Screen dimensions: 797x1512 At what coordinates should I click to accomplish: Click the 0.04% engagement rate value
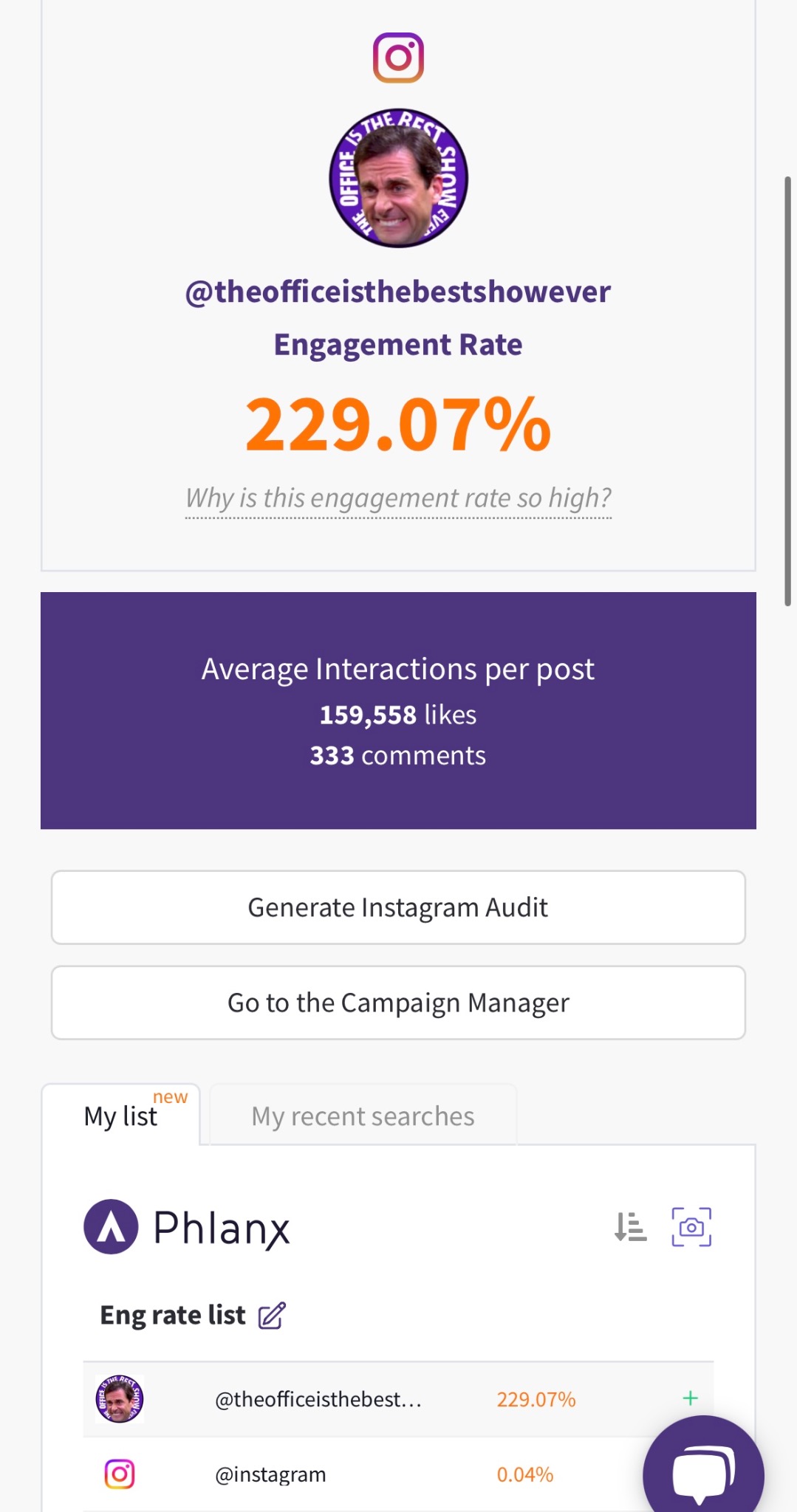[524, 1474]
